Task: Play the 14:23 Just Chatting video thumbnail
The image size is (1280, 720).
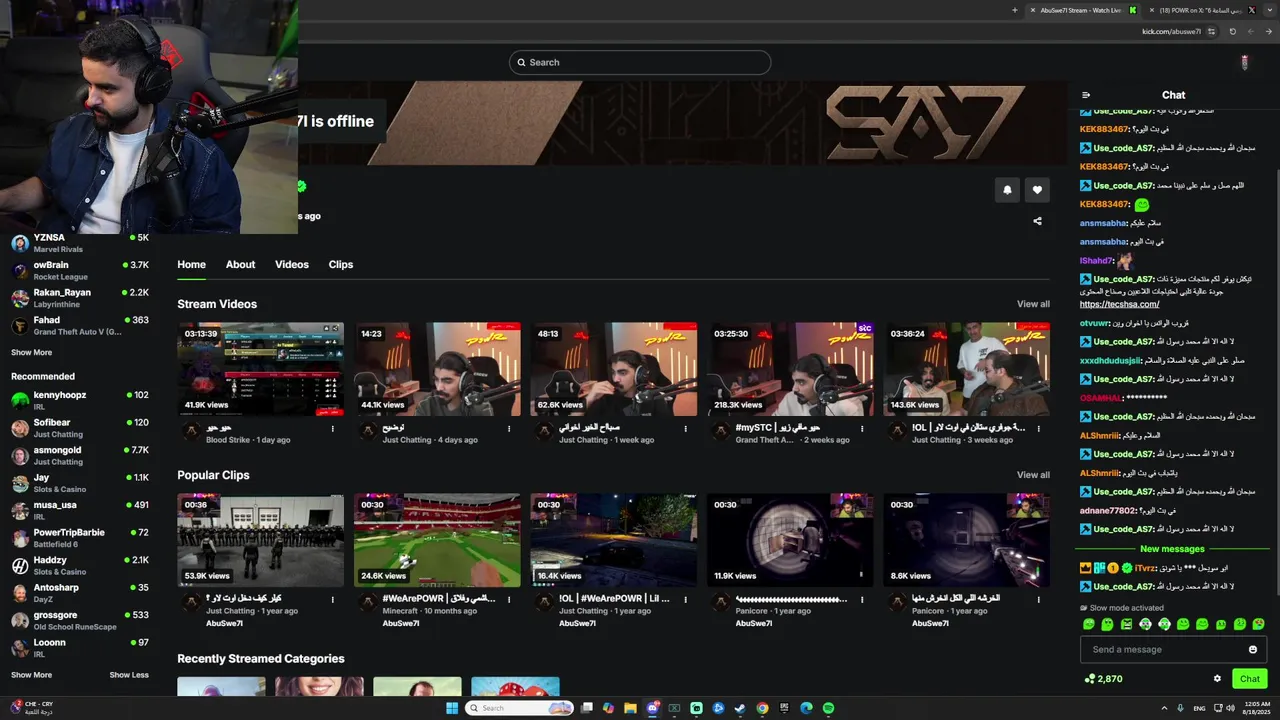Action: point(437,369)
